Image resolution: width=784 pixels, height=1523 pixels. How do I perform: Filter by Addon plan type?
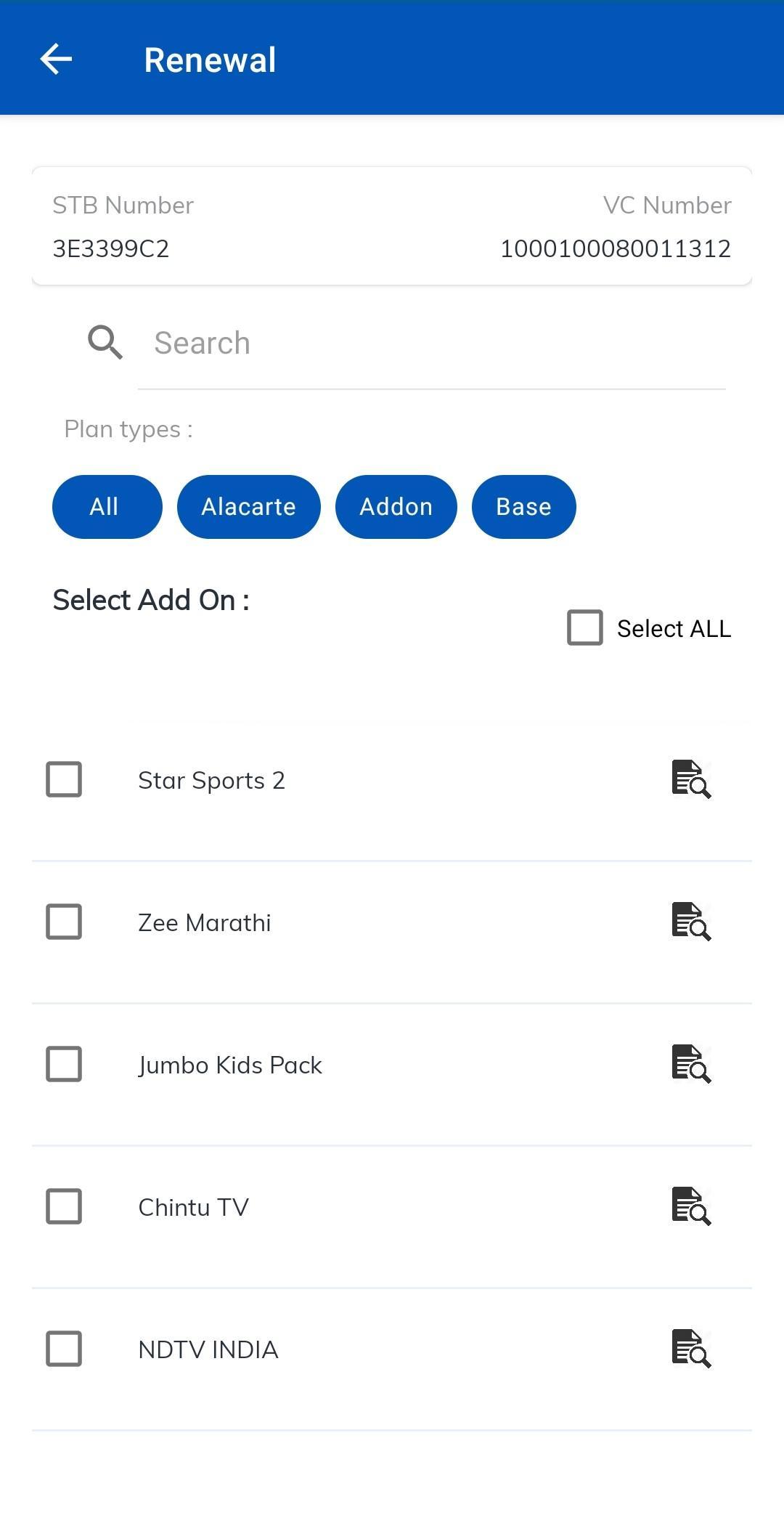[396, 507]
